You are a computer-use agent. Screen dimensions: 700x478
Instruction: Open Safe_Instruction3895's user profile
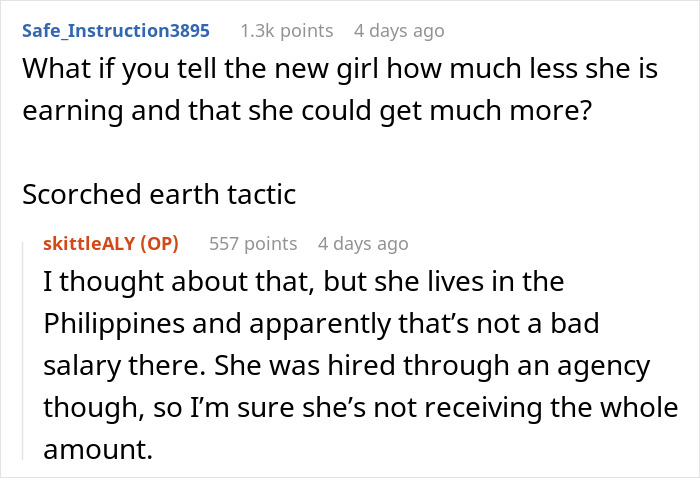[x=115, y=31]
